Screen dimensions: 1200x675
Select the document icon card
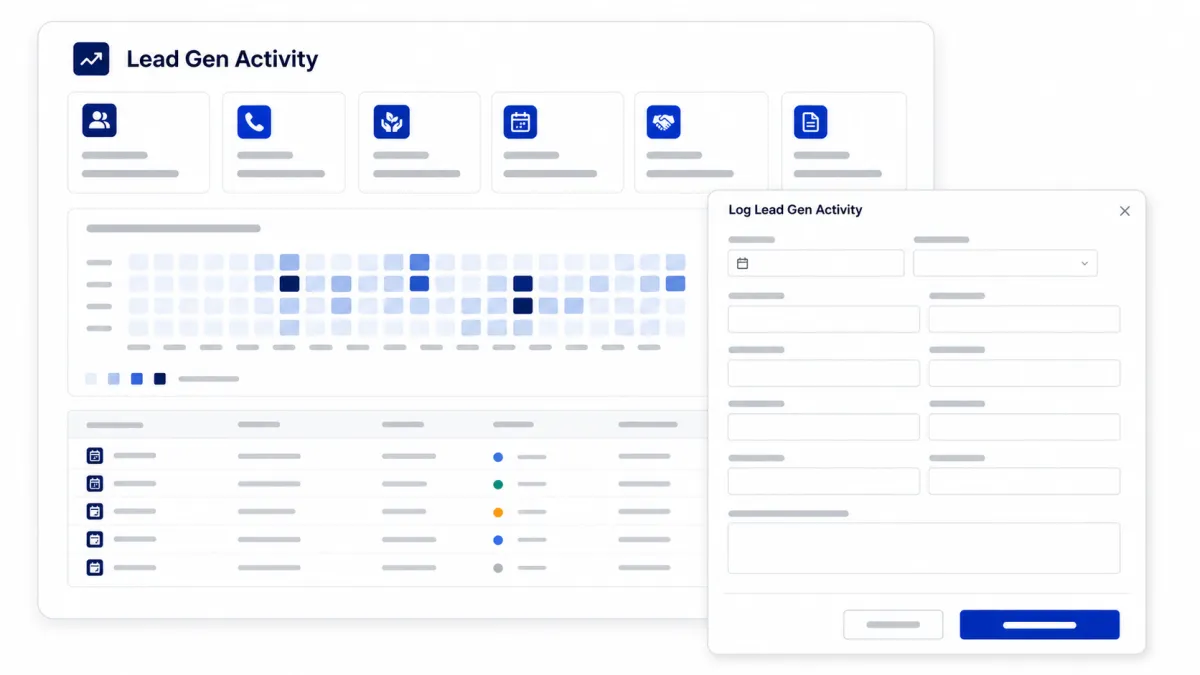pyautogui.click(x=843, y=142)
